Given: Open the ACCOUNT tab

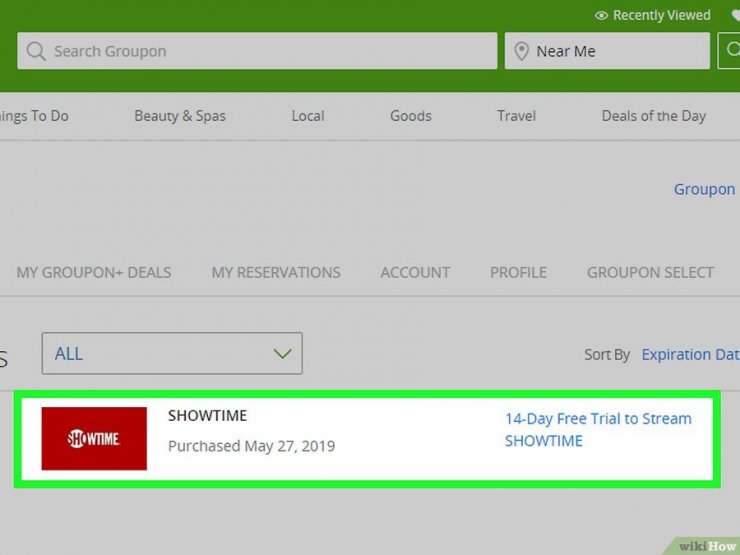Looking at the screenshot, I should (415, 272).
